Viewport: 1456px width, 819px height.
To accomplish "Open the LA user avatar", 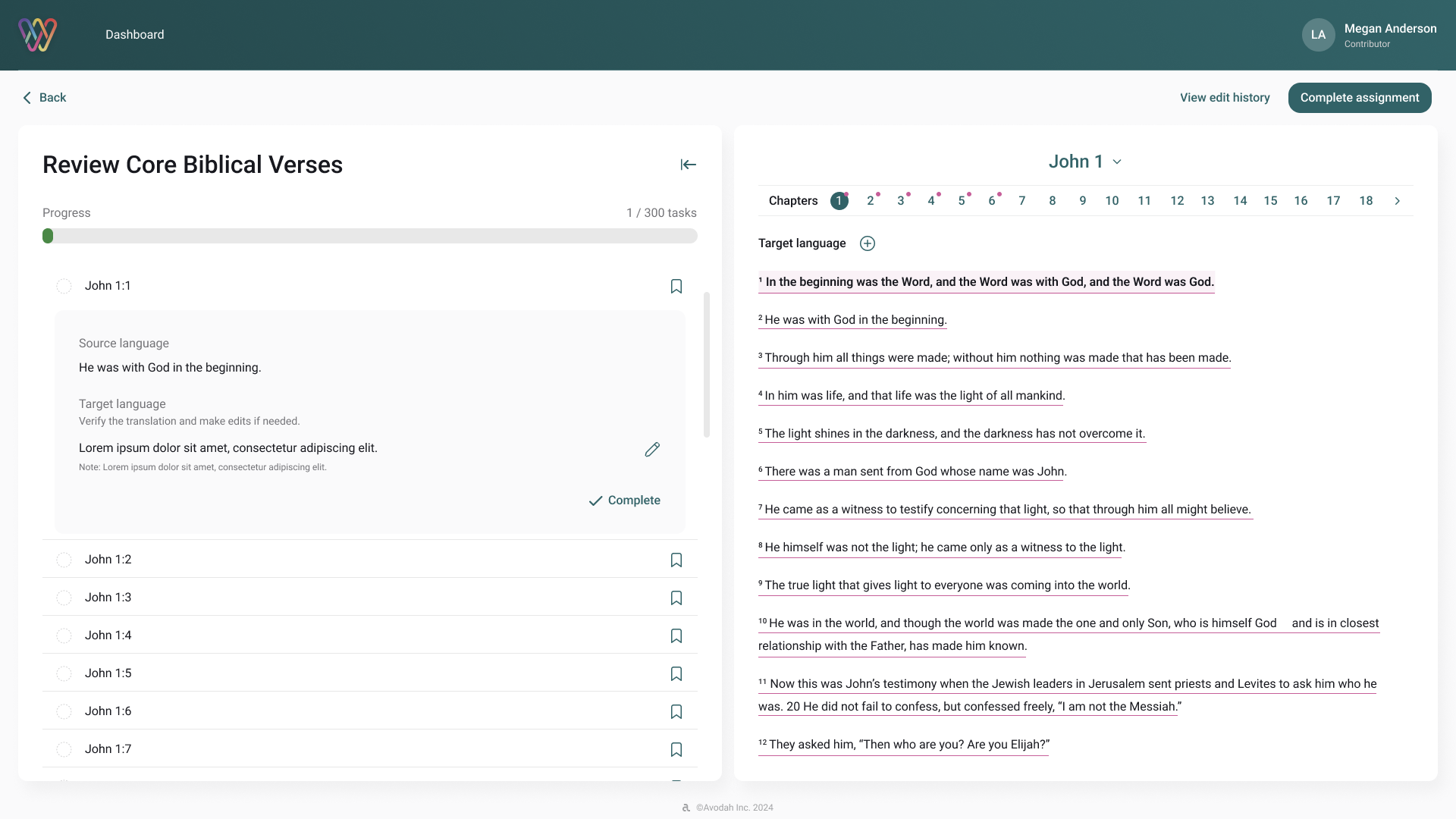I will pyautogui.click(x=1318, y=35).
